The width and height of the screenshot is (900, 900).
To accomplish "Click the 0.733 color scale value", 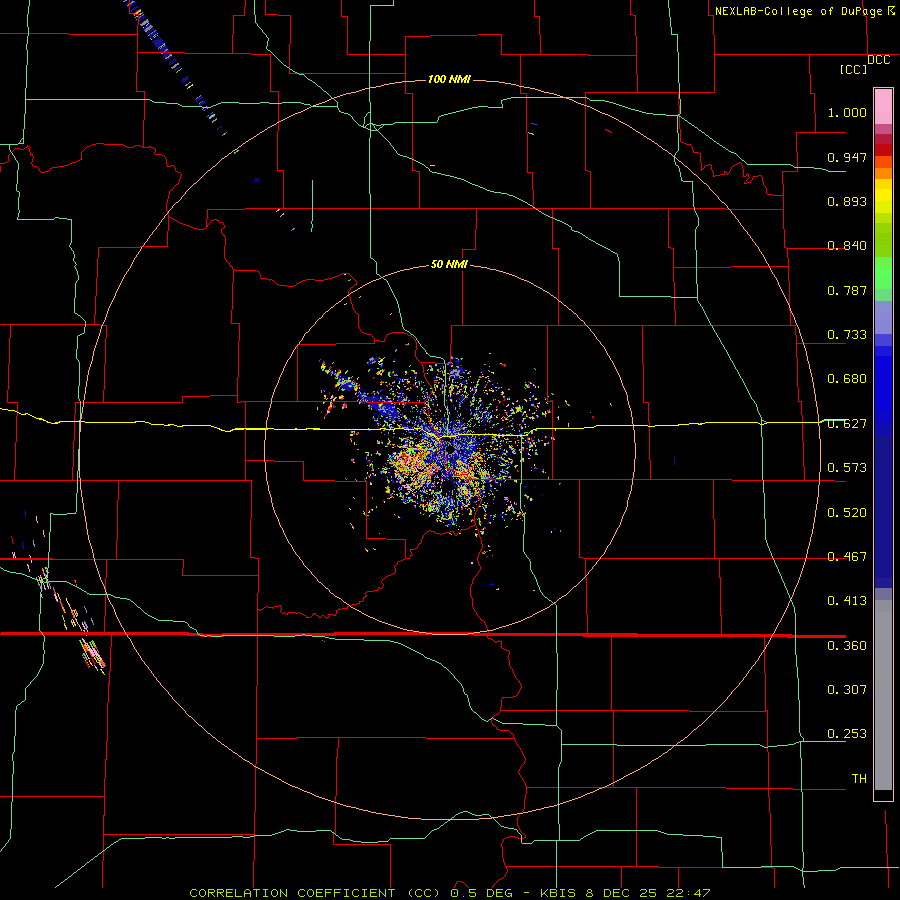I will [847, 335].
